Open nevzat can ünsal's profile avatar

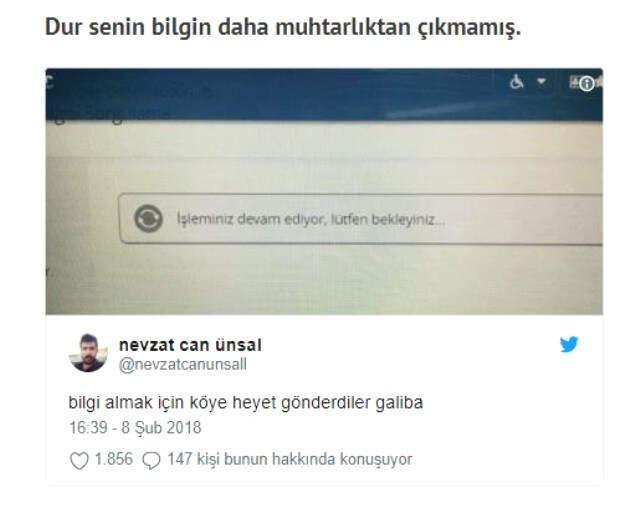point(88,353)
